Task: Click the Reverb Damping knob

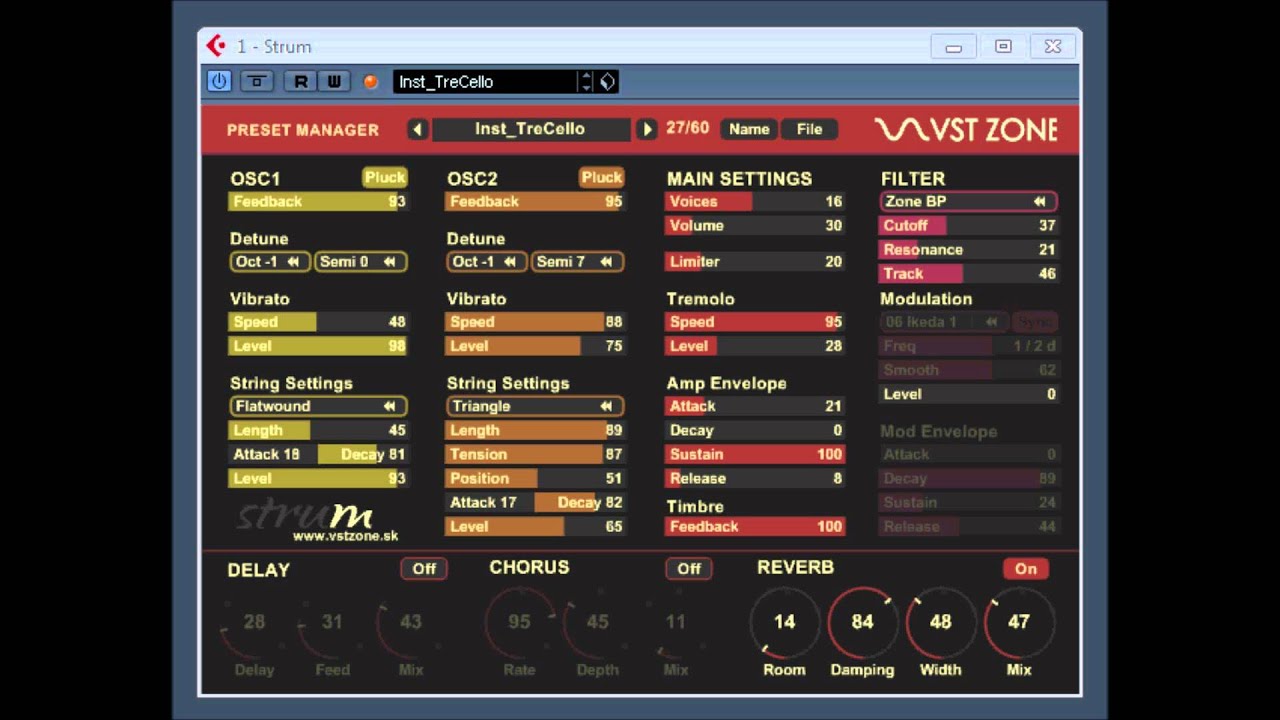Action: coord(862,622)
